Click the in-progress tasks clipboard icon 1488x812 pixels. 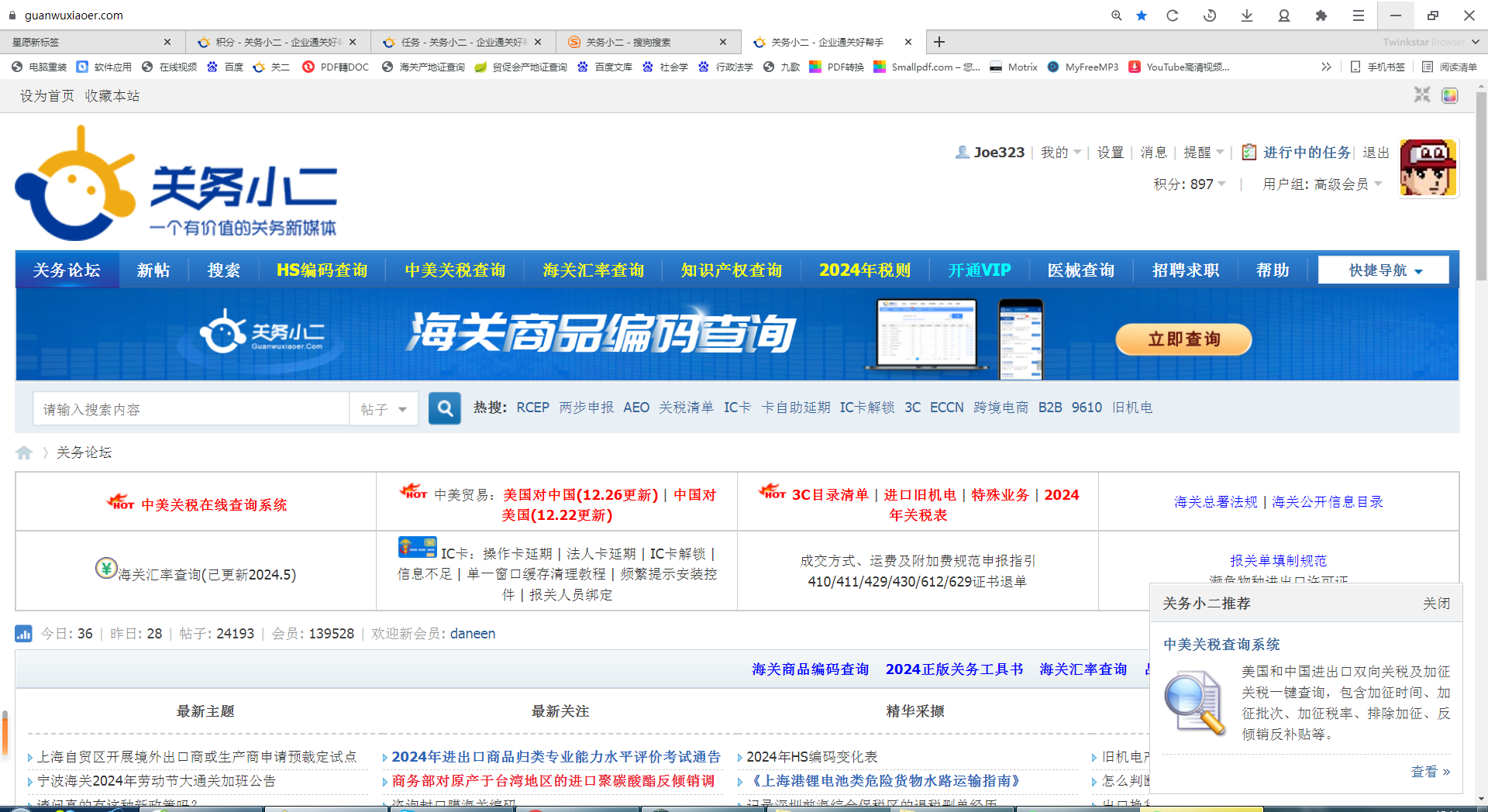1249,152
